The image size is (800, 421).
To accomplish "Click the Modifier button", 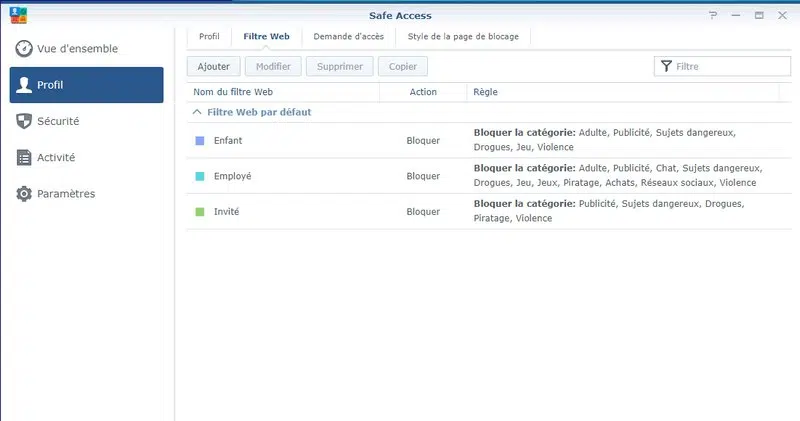I will coord(273,66).
